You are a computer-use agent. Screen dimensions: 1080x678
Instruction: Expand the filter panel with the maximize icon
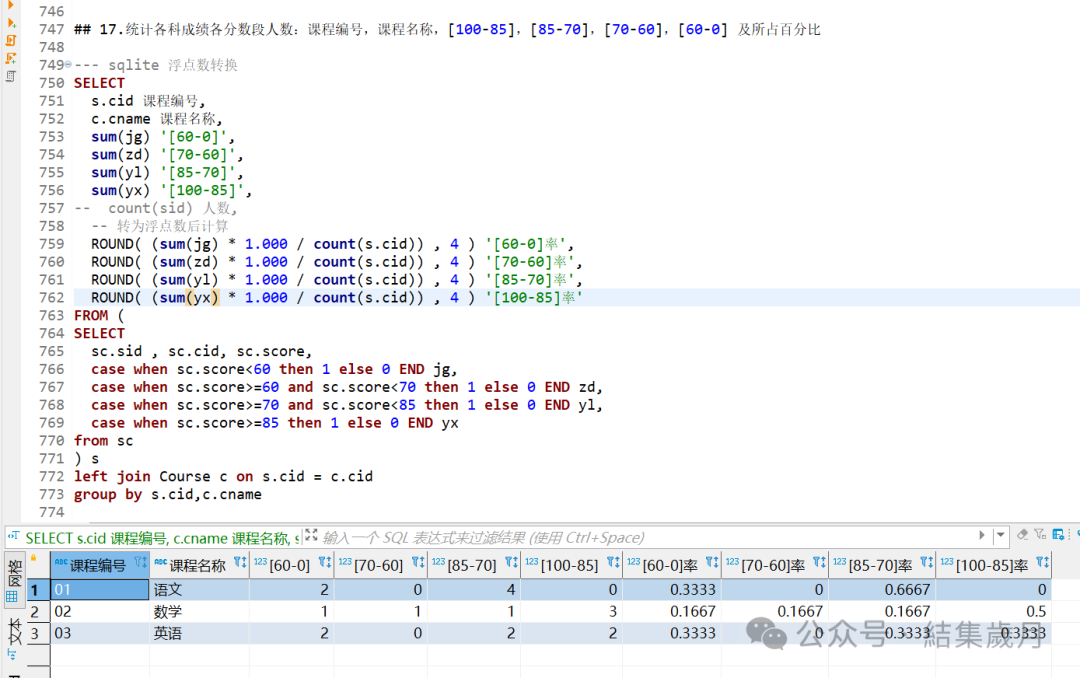[x=311, y=535]
